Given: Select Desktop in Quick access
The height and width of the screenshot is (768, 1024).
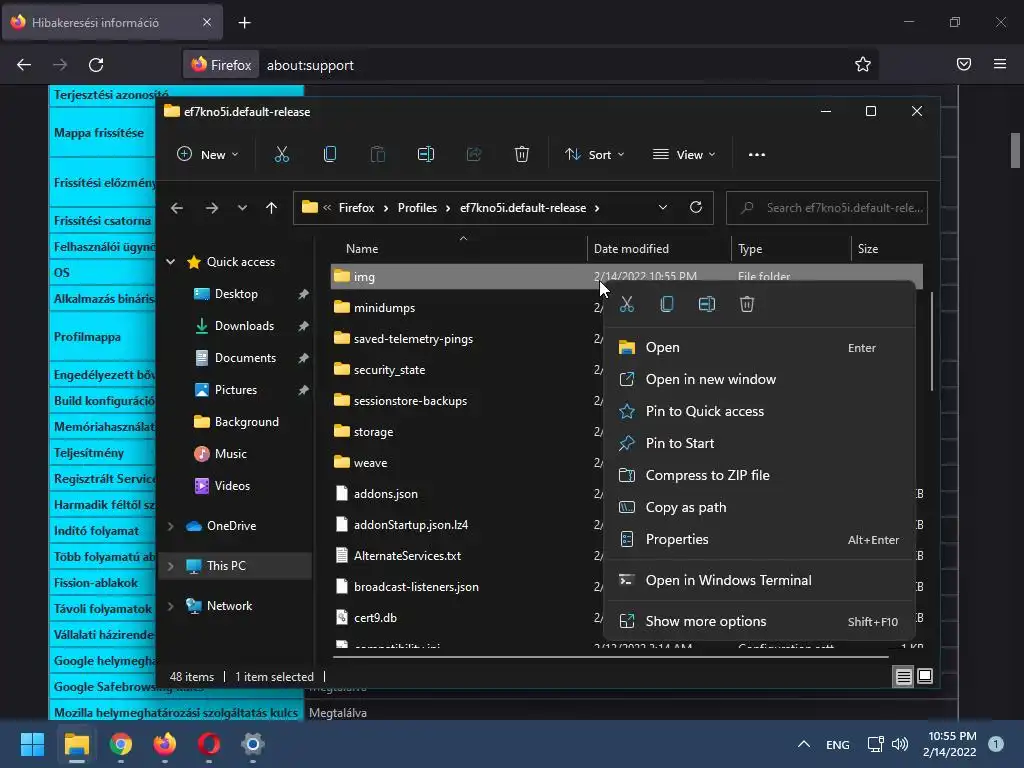Looking at the screenshot, I should [236, 294].
